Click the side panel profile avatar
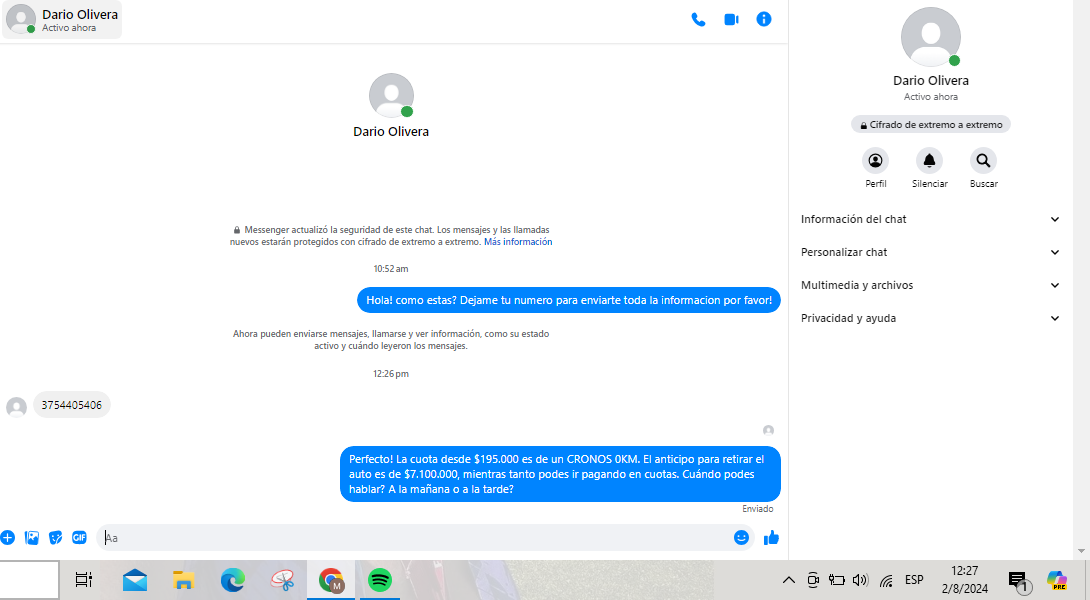This screenshot has height=600, width=1090. pos(931,37)
